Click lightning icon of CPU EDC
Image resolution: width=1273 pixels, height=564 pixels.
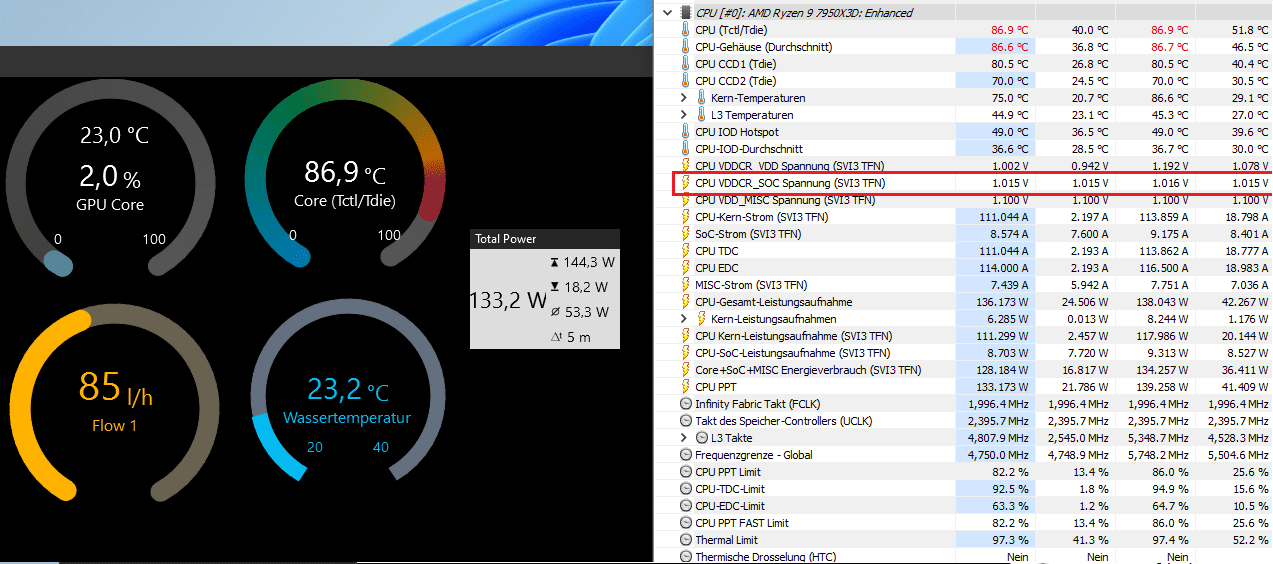coord(686,268)
